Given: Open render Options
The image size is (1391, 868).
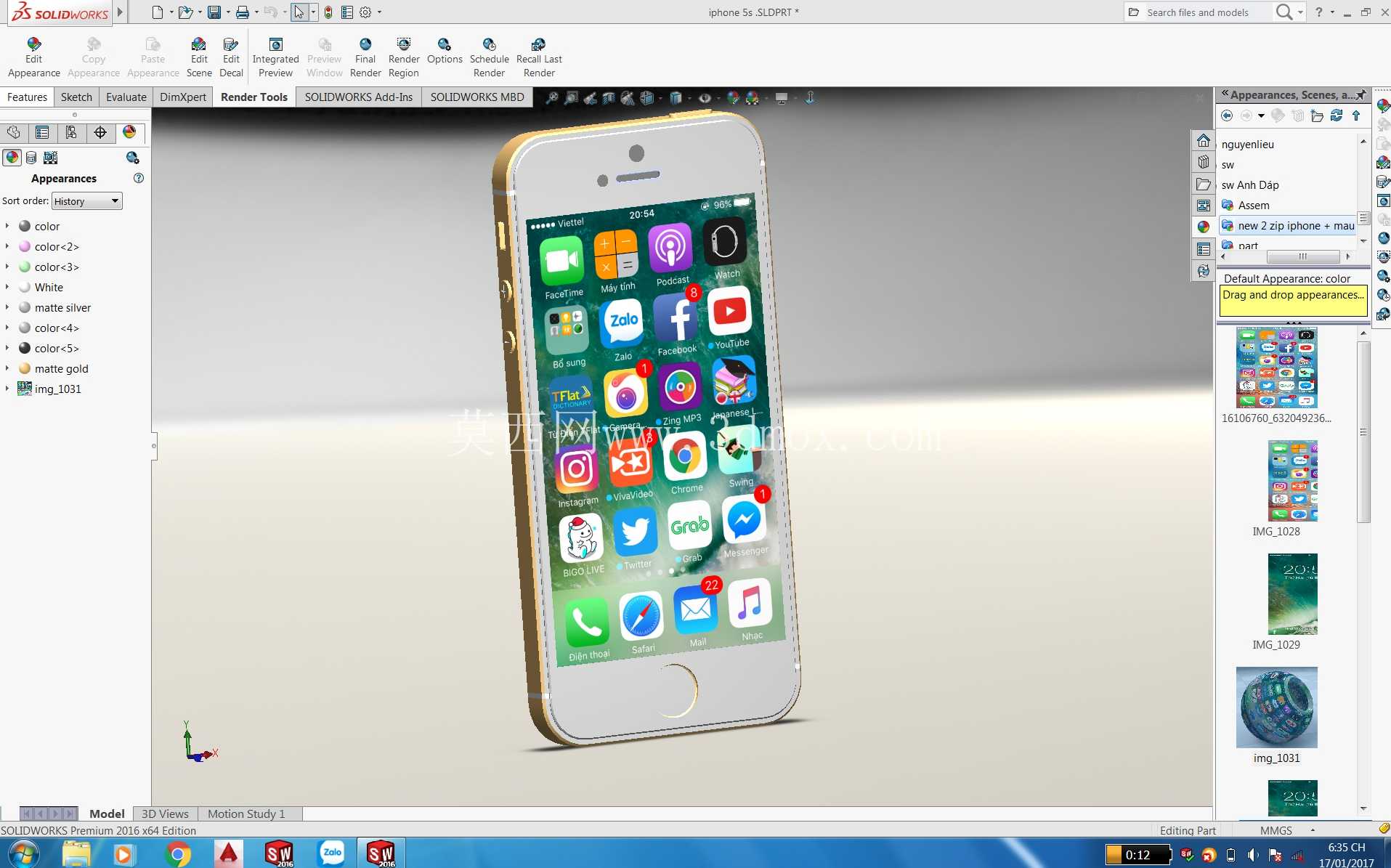Looking at the screenshot, I should pyautogui.click(x=445, y=51).
